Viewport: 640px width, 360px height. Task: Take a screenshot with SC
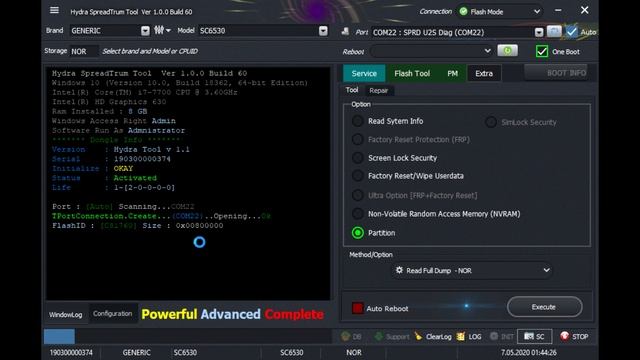pyautogui.click(x=534, y=336)
